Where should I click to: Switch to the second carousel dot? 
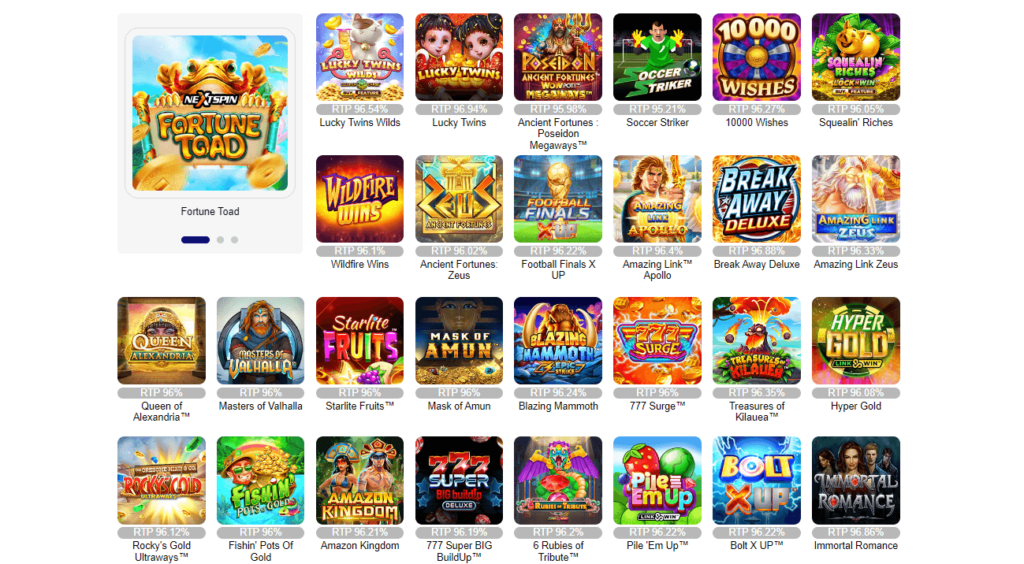point(221,240)
